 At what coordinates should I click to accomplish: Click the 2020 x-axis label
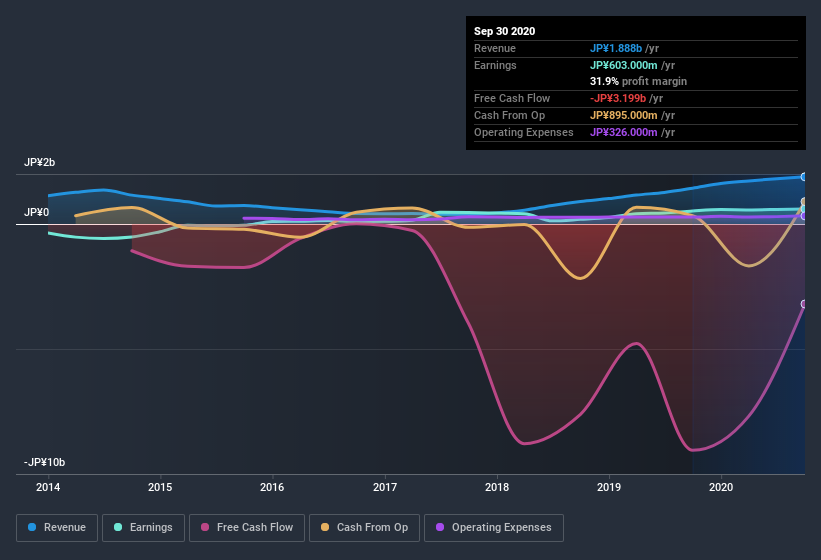(x=721, y=487)
